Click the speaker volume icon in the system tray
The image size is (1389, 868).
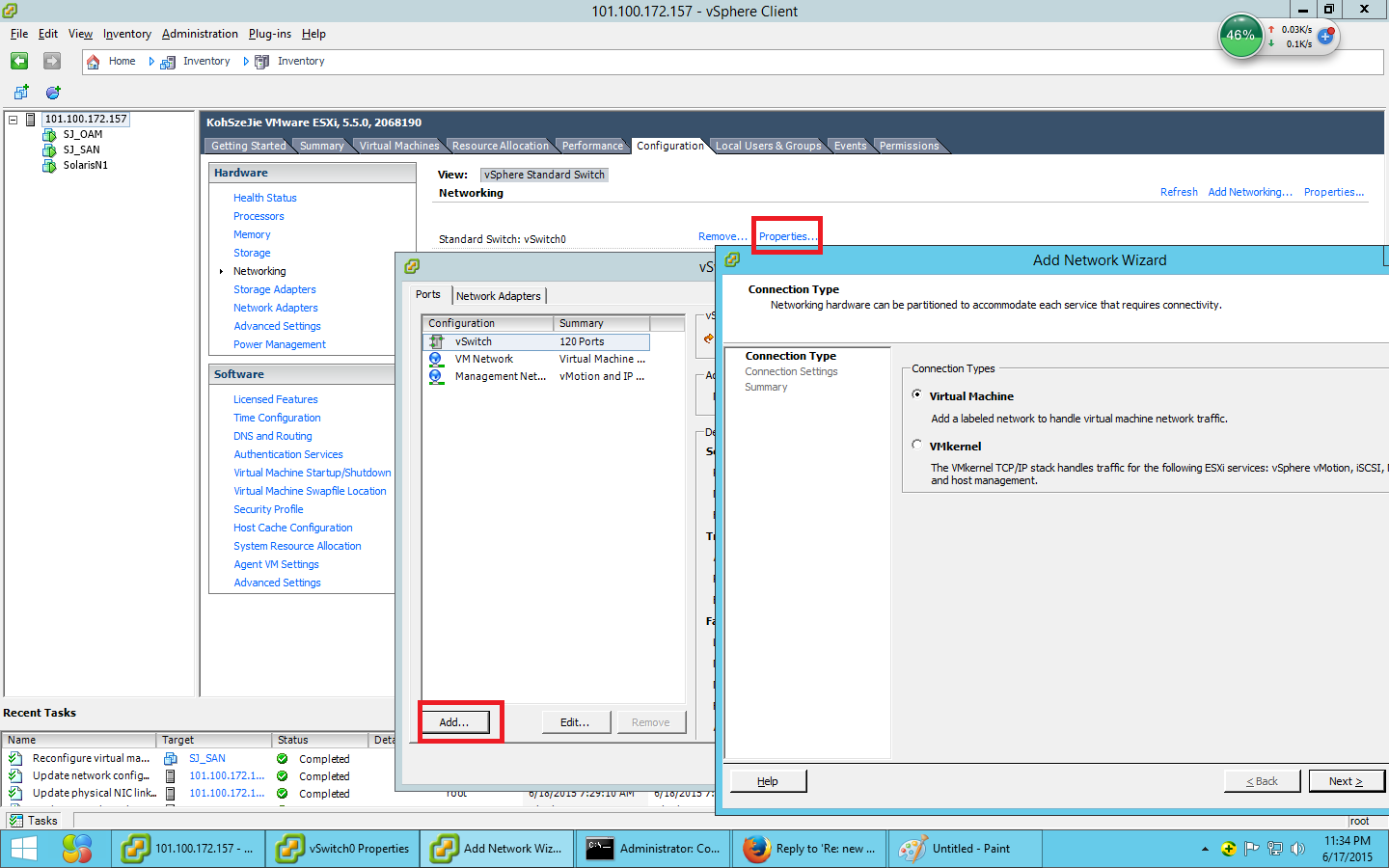coord(1297,849)
